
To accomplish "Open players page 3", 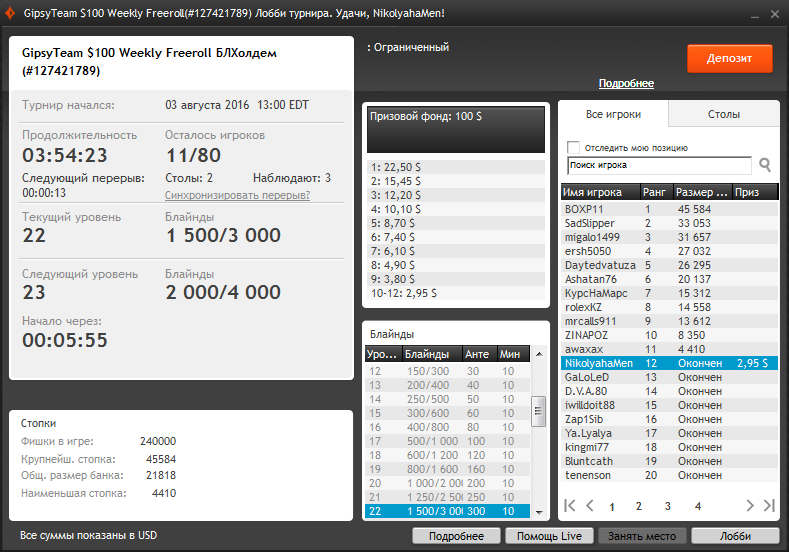I will point(668,506).
